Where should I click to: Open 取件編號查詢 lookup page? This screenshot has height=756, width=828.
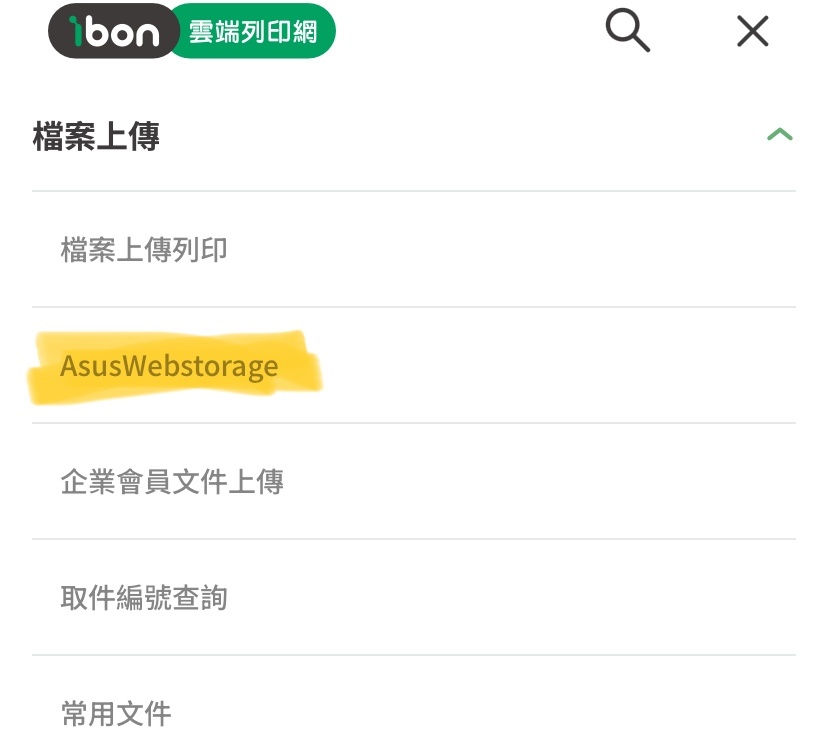click(x=413, y=598)
